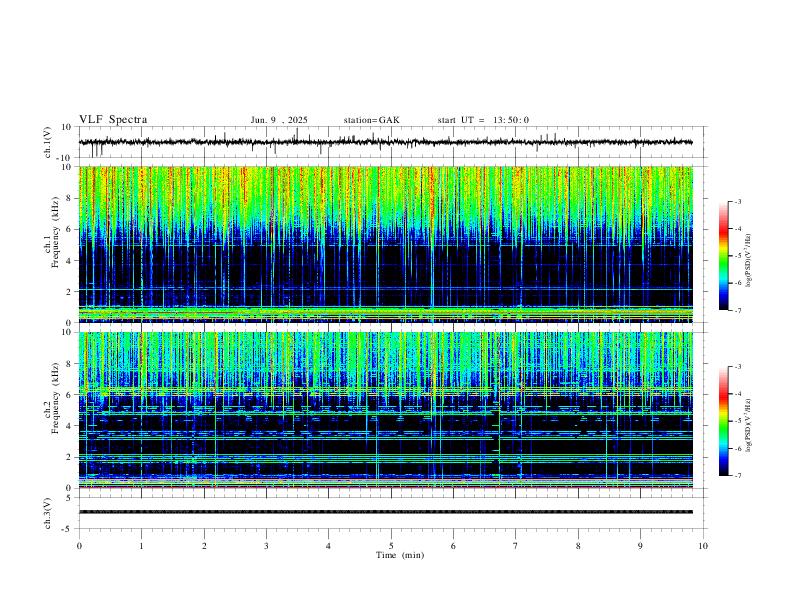
Task: Click the ch.1 spectrogram color bar
Action: [x=723, y=256]
